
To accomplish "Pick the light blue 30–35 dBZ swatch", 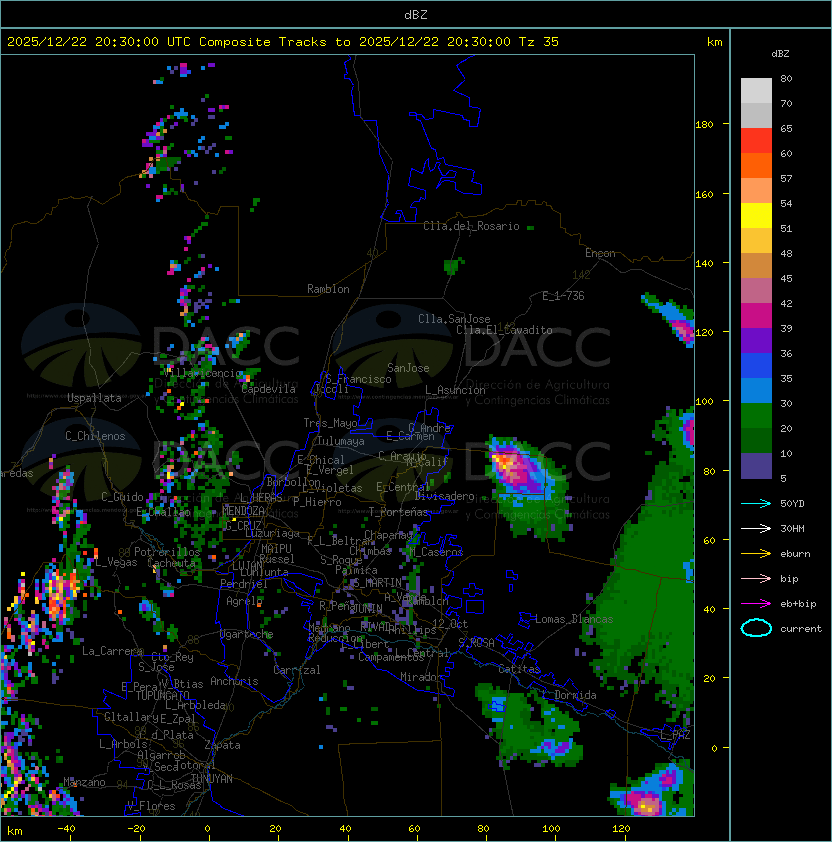I will coord(756,391).
